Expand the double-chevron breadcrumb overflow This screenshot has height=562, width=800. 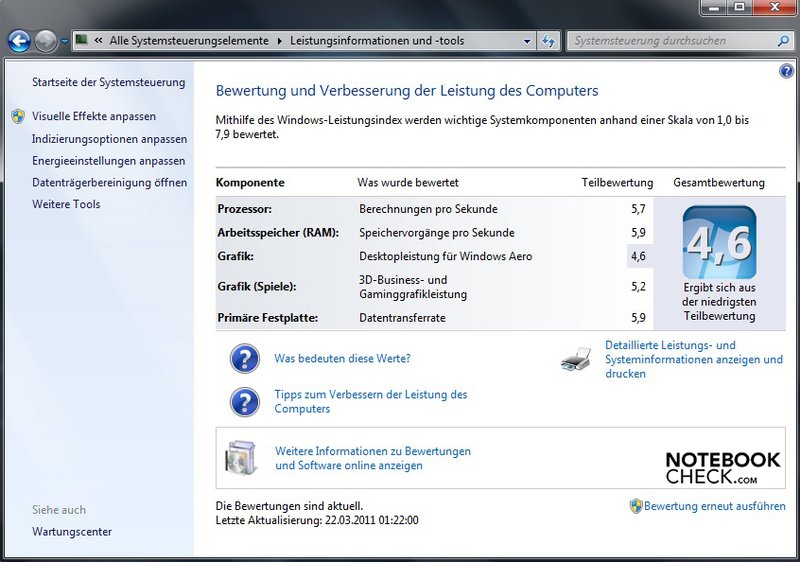[x=98, y=40]
